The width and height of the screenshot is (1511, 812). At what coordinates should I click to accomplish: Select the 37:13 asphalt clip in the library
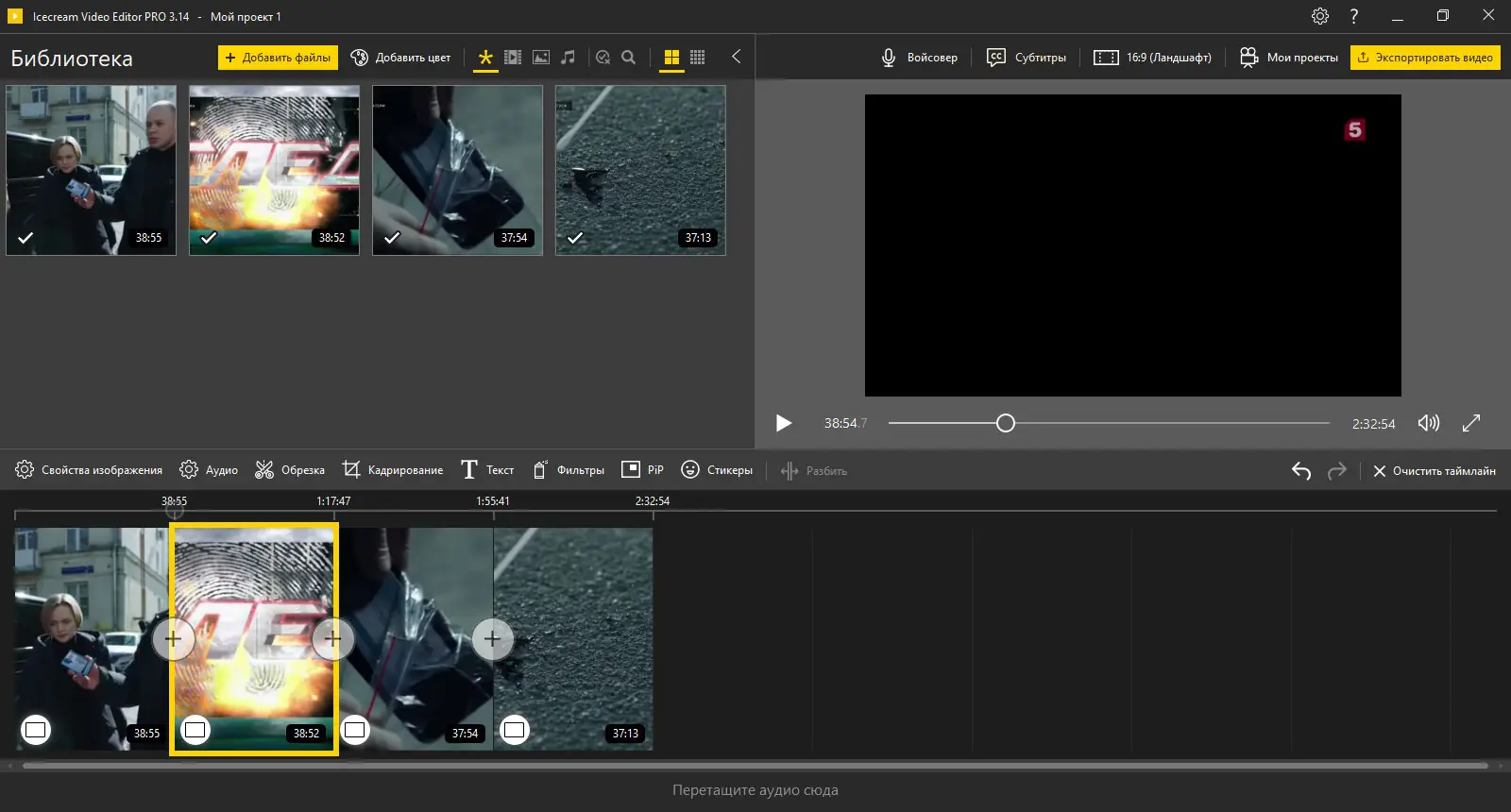click(x=640, y=170)
